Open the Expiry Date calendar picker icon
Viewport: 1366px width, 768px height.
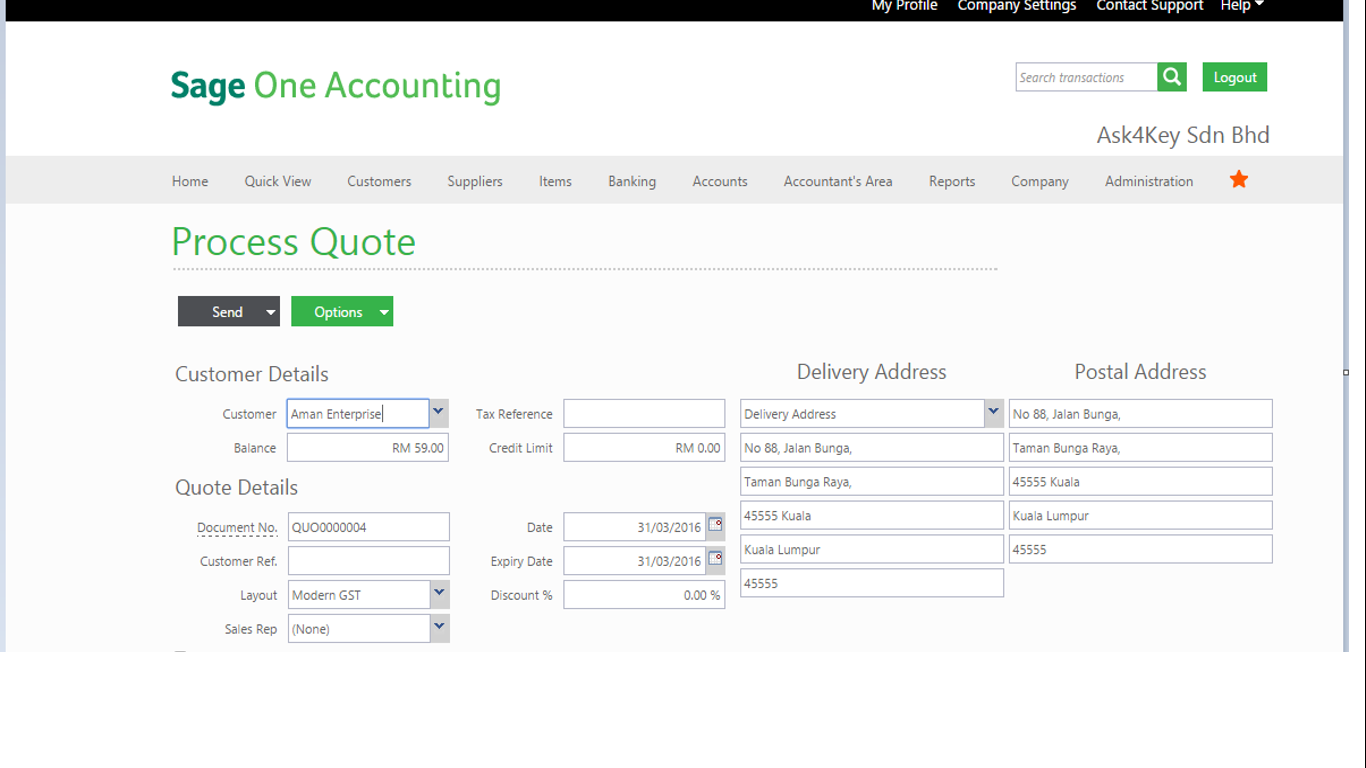(715, 560)
